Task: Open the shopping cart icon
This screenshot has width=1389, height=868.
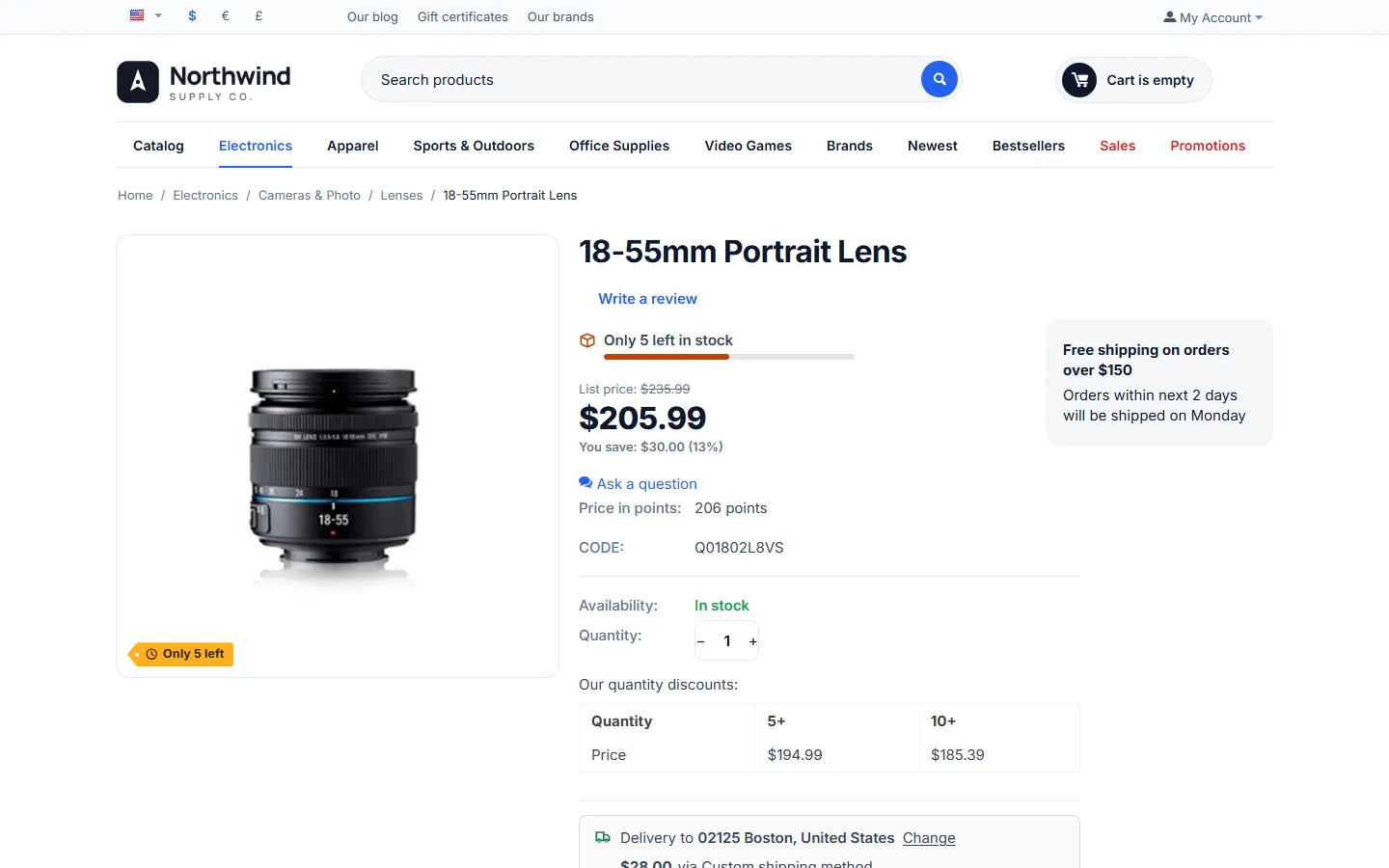Action: click(x=1079, y=80)
